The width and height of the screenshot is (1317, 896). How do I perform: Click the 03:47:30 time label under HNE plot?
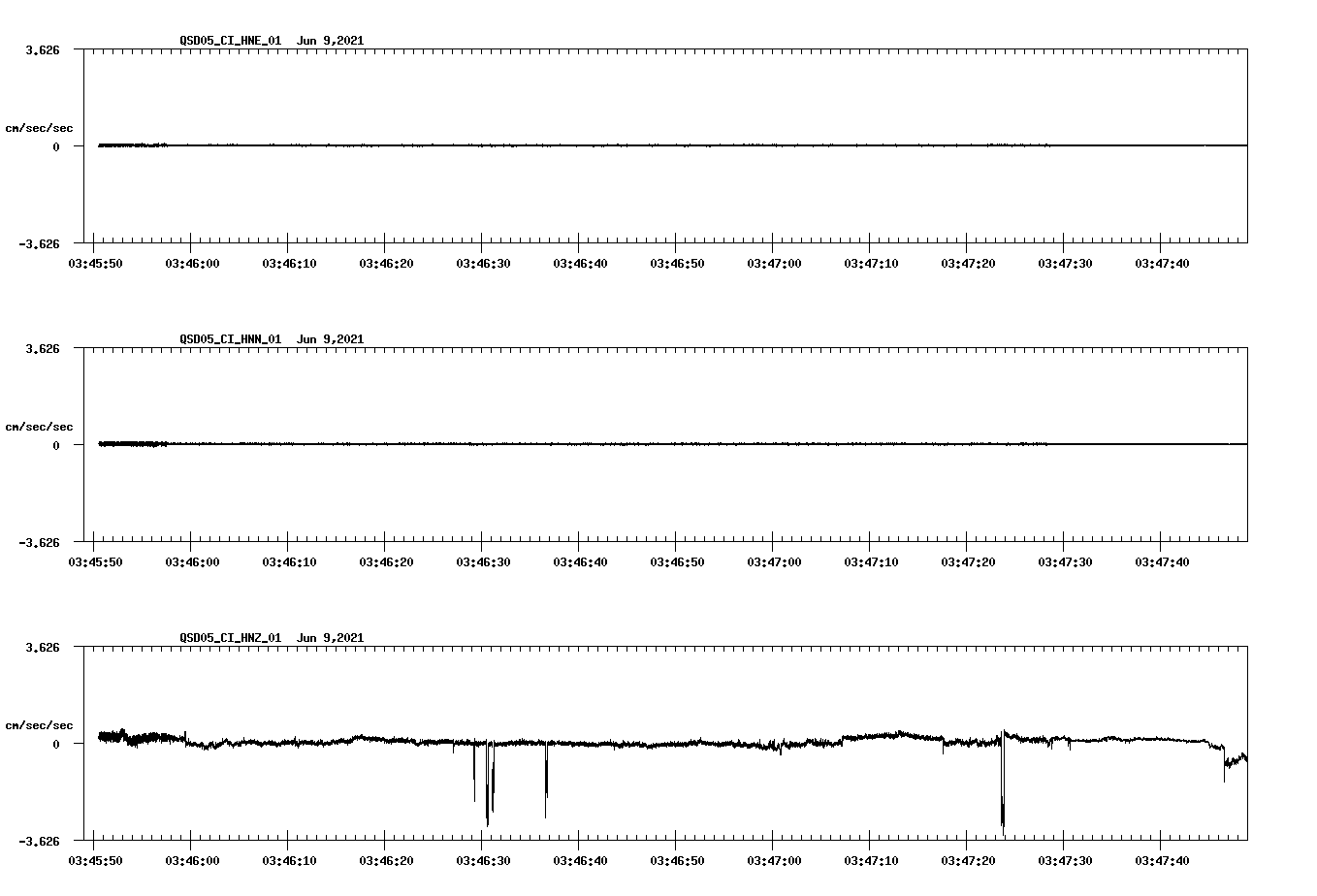[x=1065, y=263]
